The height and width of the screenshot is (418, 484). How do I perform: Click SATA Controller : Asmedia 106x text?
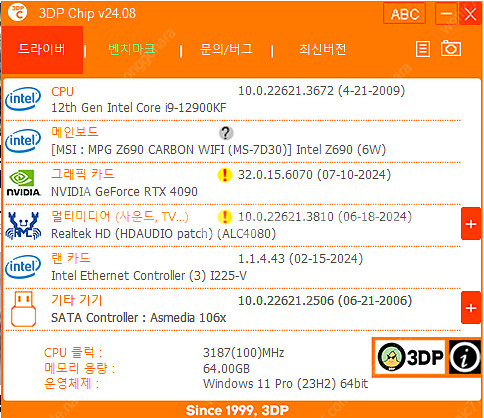point(139,318)
